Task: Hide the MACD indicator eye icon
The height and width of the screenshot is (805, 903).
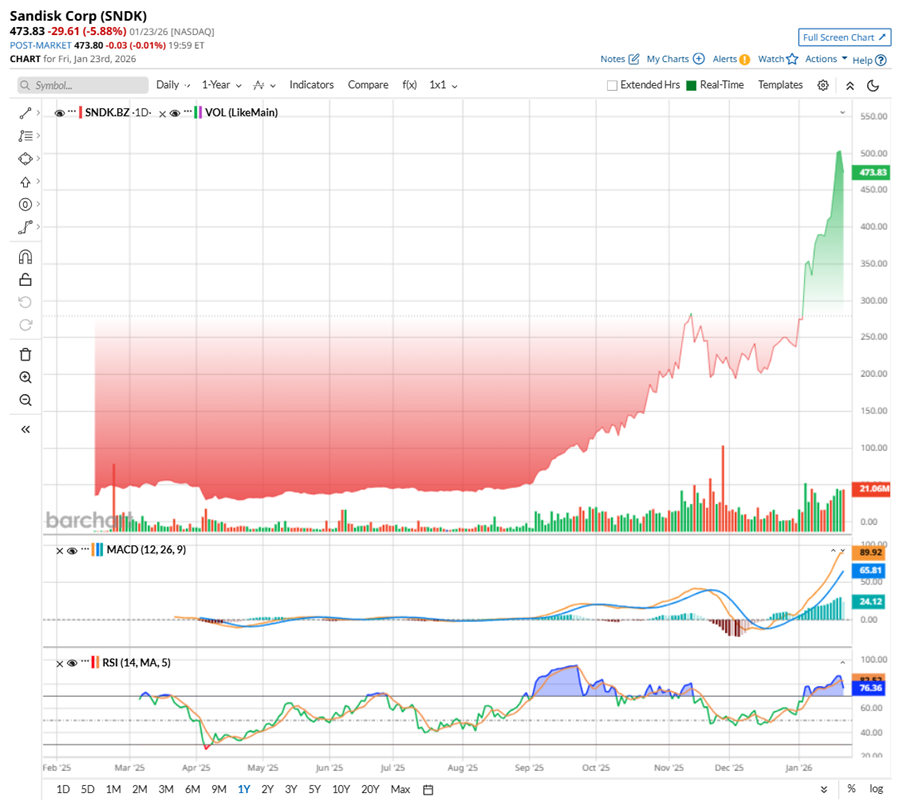Action: 72,550
